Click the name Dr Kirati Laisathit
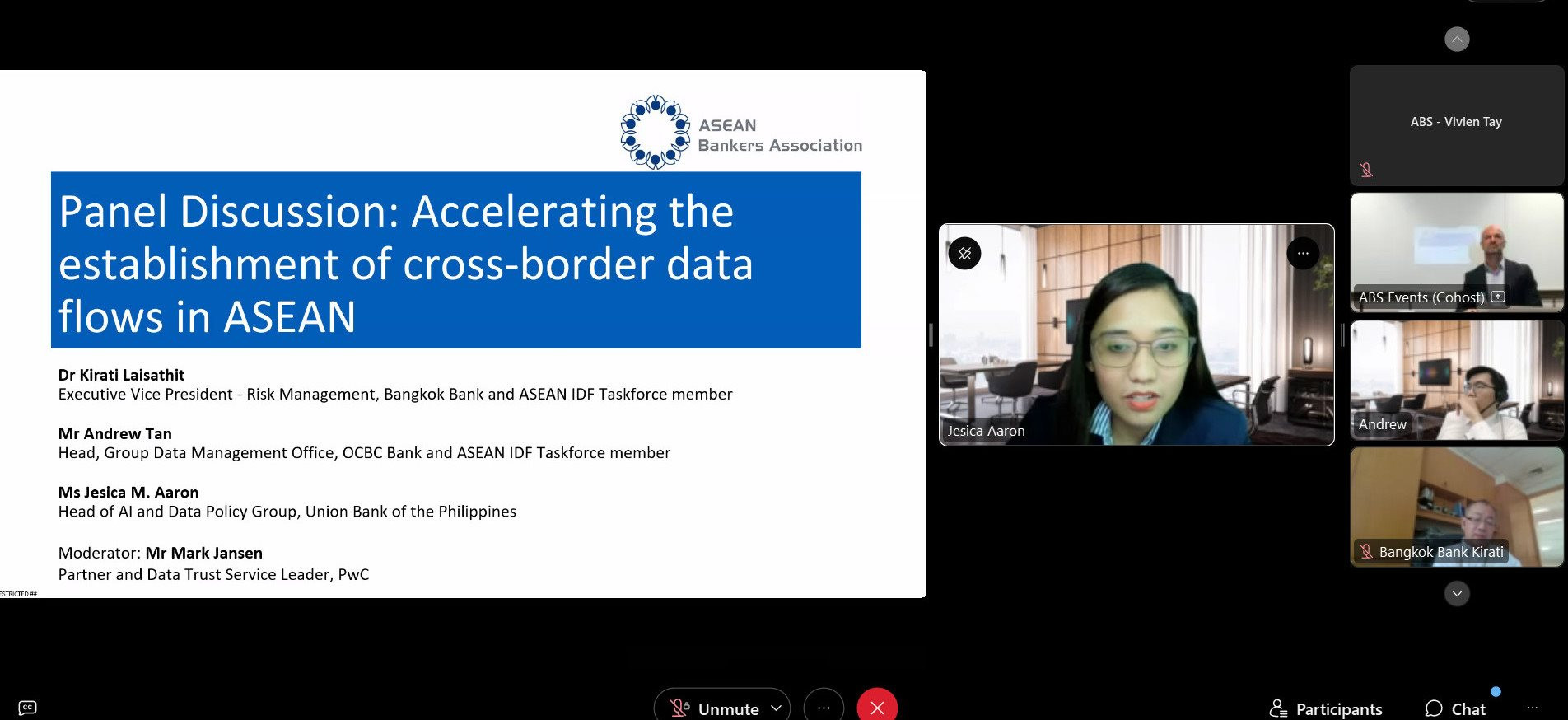This screenshot has width=1568, height=720. click(121, 375)
